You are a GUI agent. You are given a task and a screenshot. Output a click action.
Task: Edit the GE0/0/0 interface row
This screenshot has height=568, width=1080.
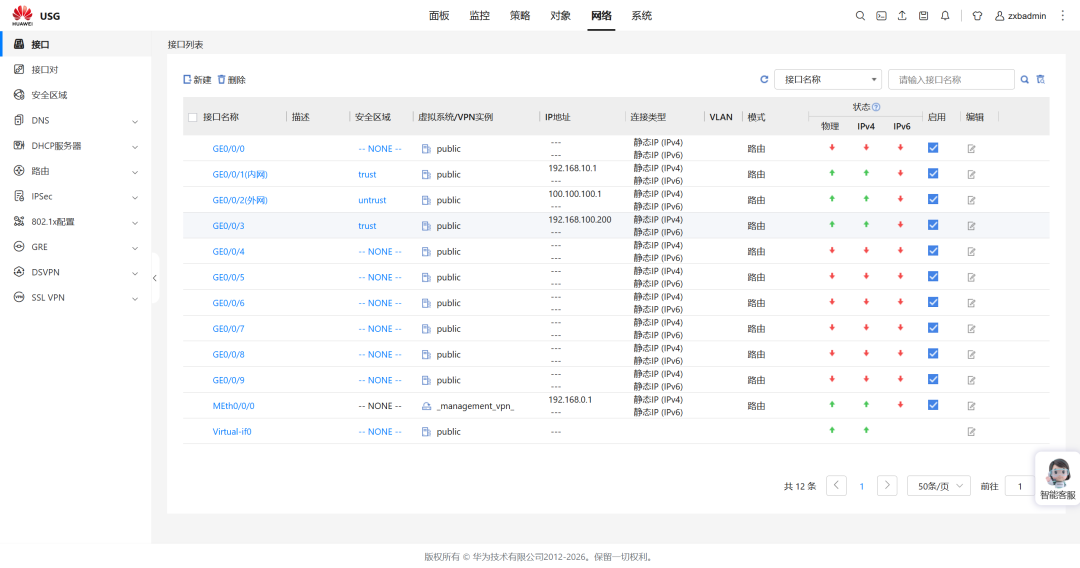[x=971, y=149]
